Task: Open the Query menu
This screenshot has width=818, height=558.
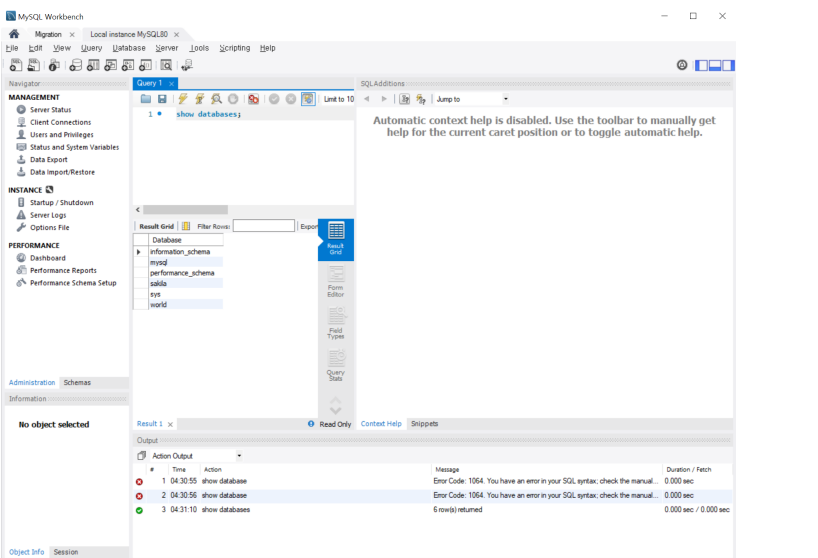Action: click(91, 48)
